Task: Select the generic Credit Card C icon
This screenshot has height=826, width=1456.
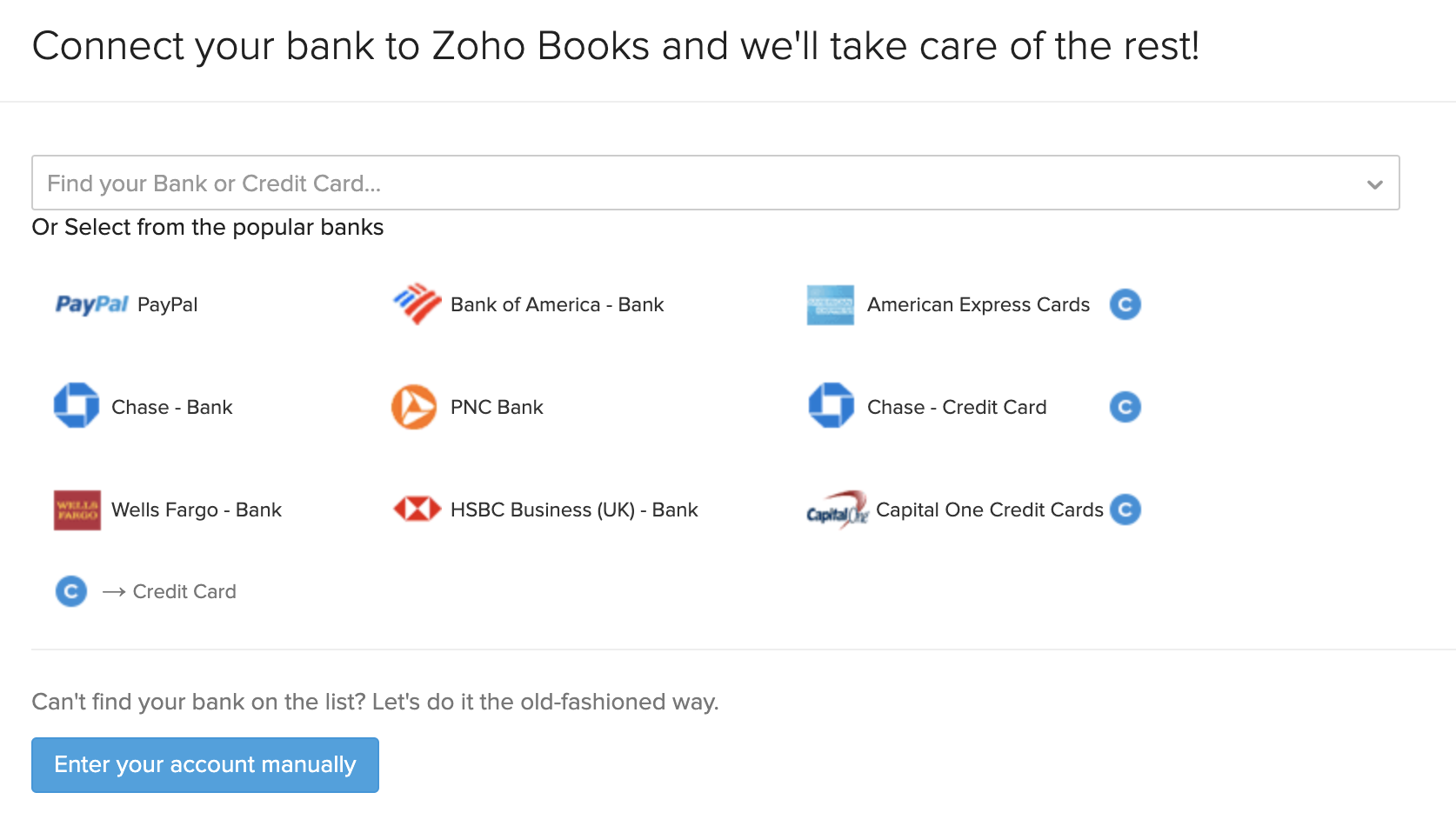Action: coord(70,591)
